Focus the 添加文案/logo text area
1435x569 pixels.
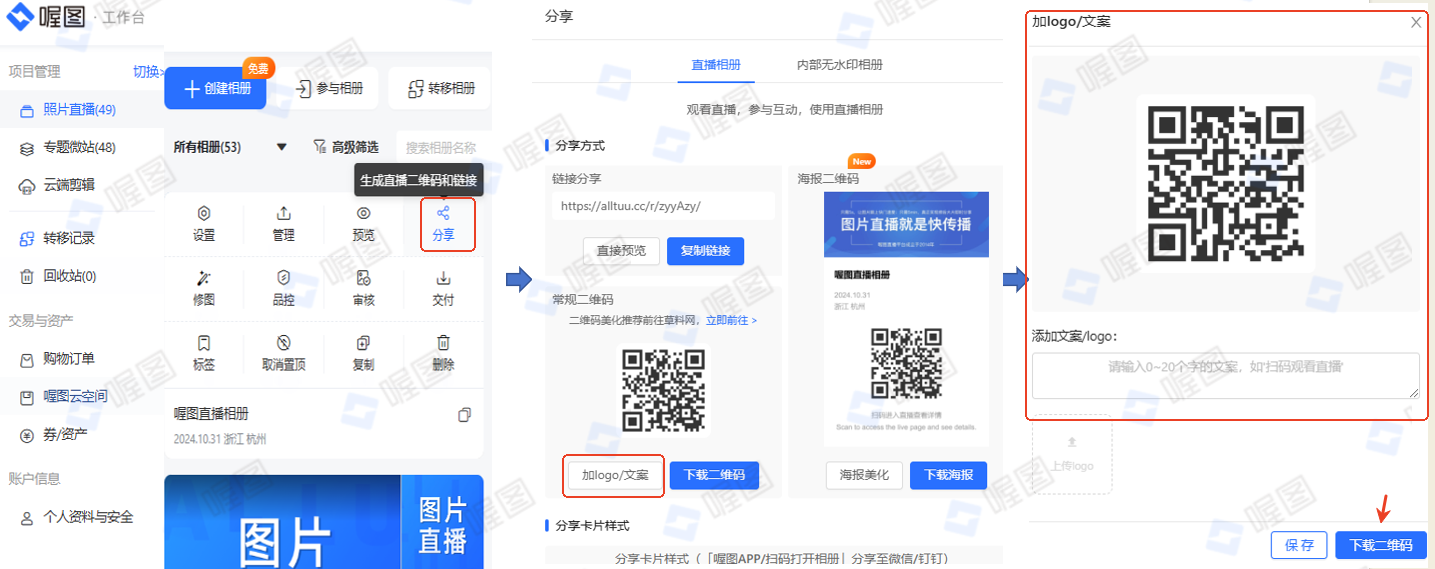[x=1226, y=375]
